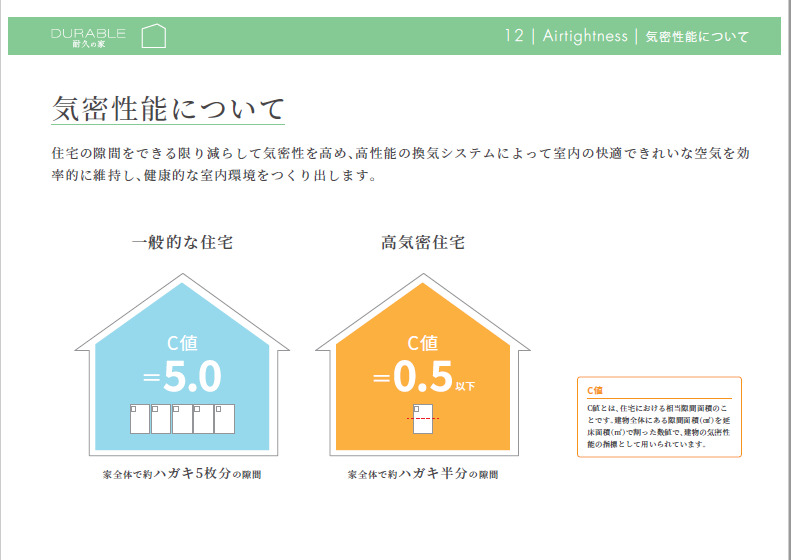Click the 家全体で約ハガキ5枚分の隙間 caption
The image size is (791, 560).
tap(183, 474)
